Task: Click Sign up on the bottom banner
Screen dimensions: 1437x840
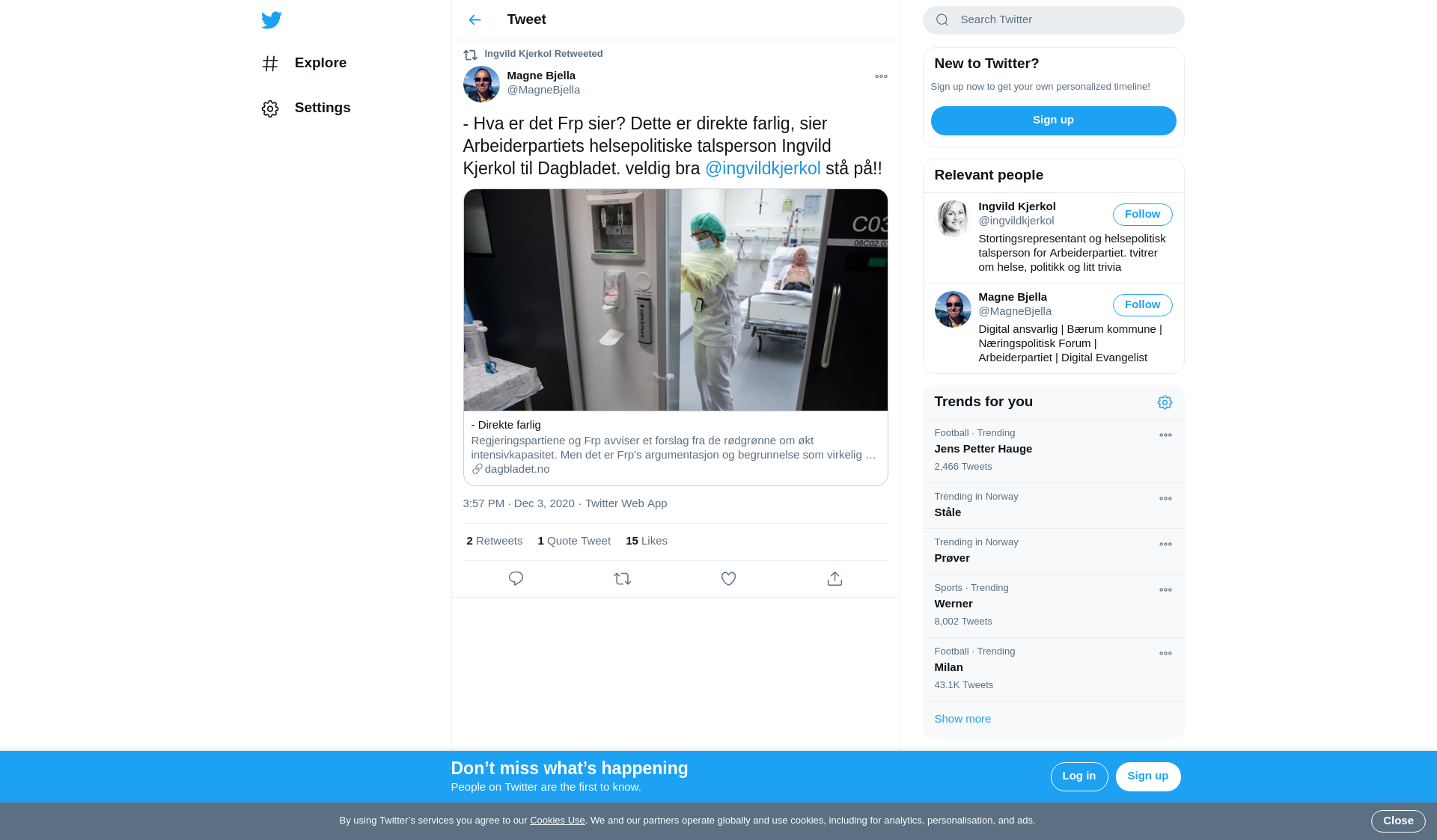Action: pyautogui.click(x=1147, y=776)
